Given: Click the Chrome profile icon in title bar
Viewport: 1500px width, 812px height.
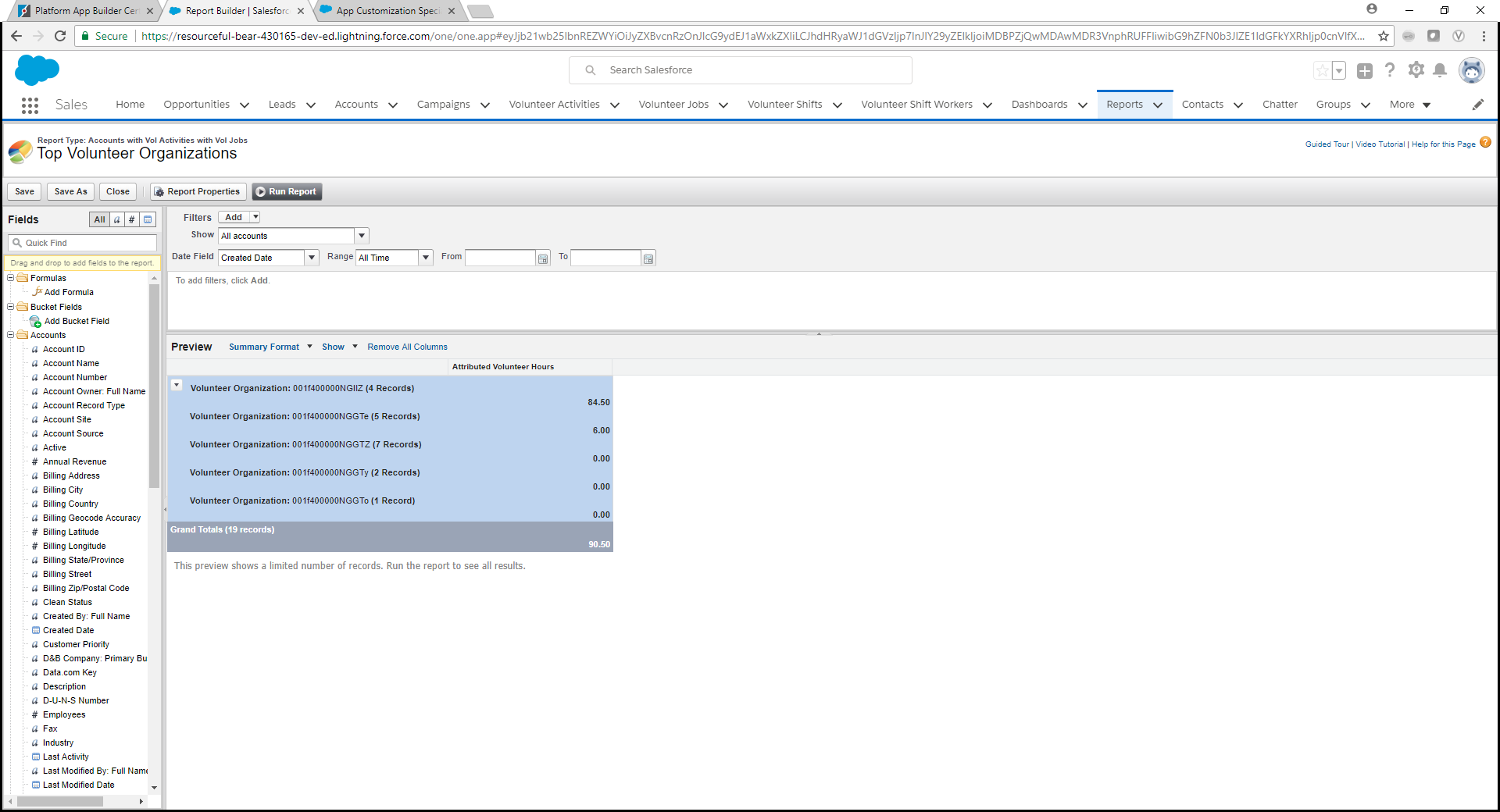Looking at the screenshot, I should point(1372,9).
